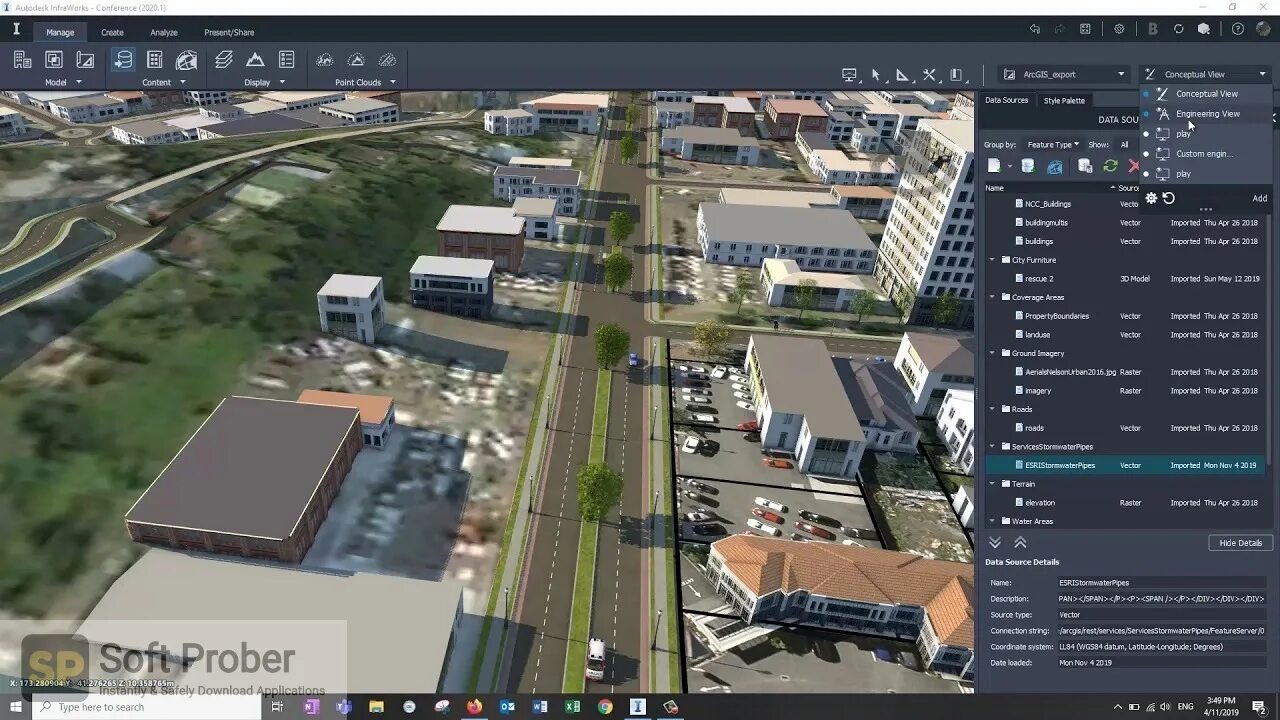
Task: Open the settings gear in title bar
Action: tap(1119, 29)
